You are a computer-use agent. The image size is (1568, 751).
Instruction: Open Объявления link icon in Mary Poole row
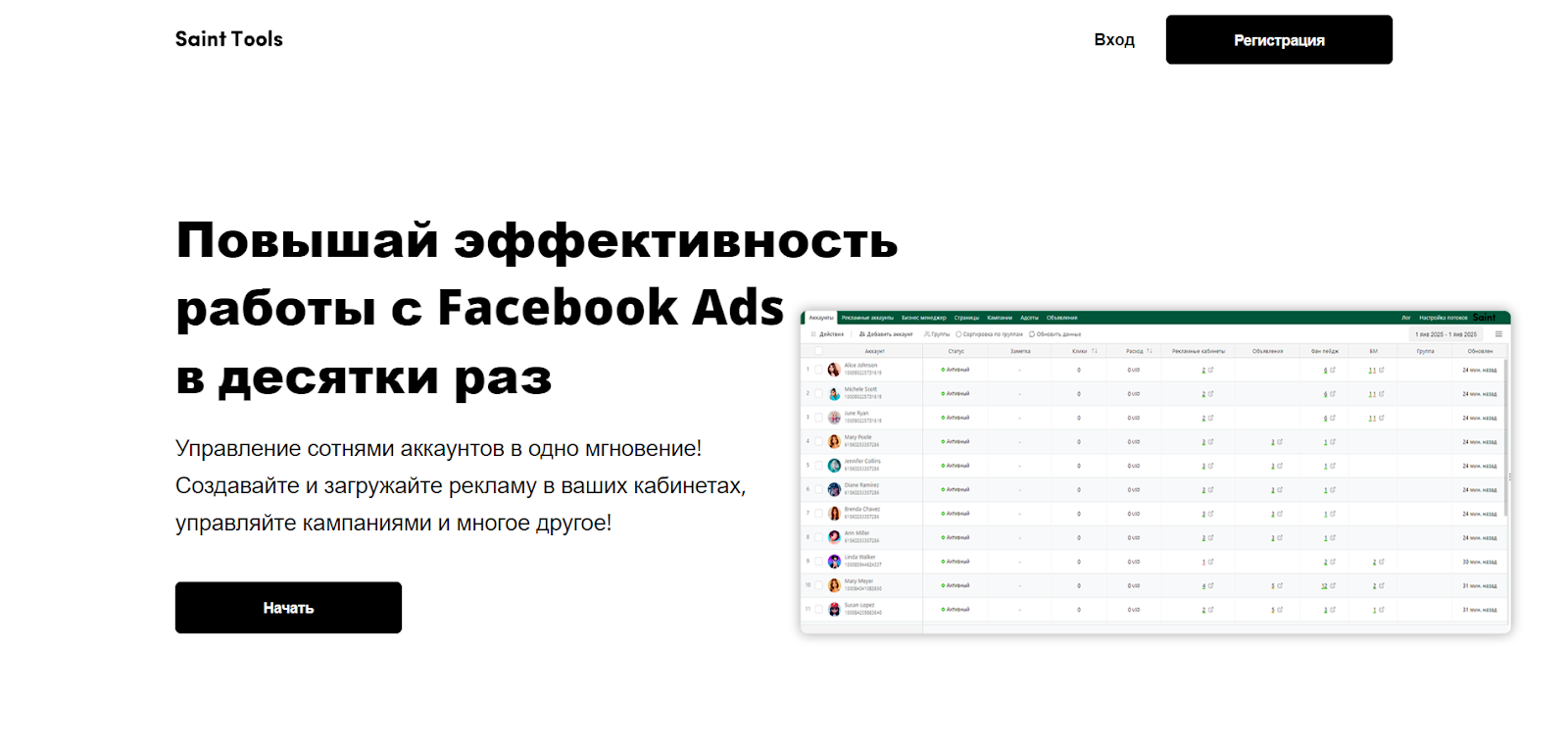pyautogui.click(x=1280, y=442)
